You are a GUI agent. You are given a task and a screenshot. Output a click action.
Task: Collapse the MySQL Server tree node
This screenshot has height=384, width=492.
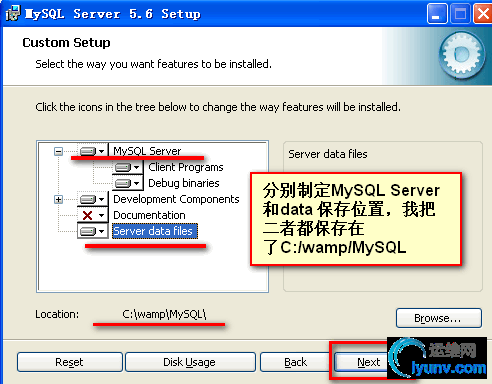[58, 151]
